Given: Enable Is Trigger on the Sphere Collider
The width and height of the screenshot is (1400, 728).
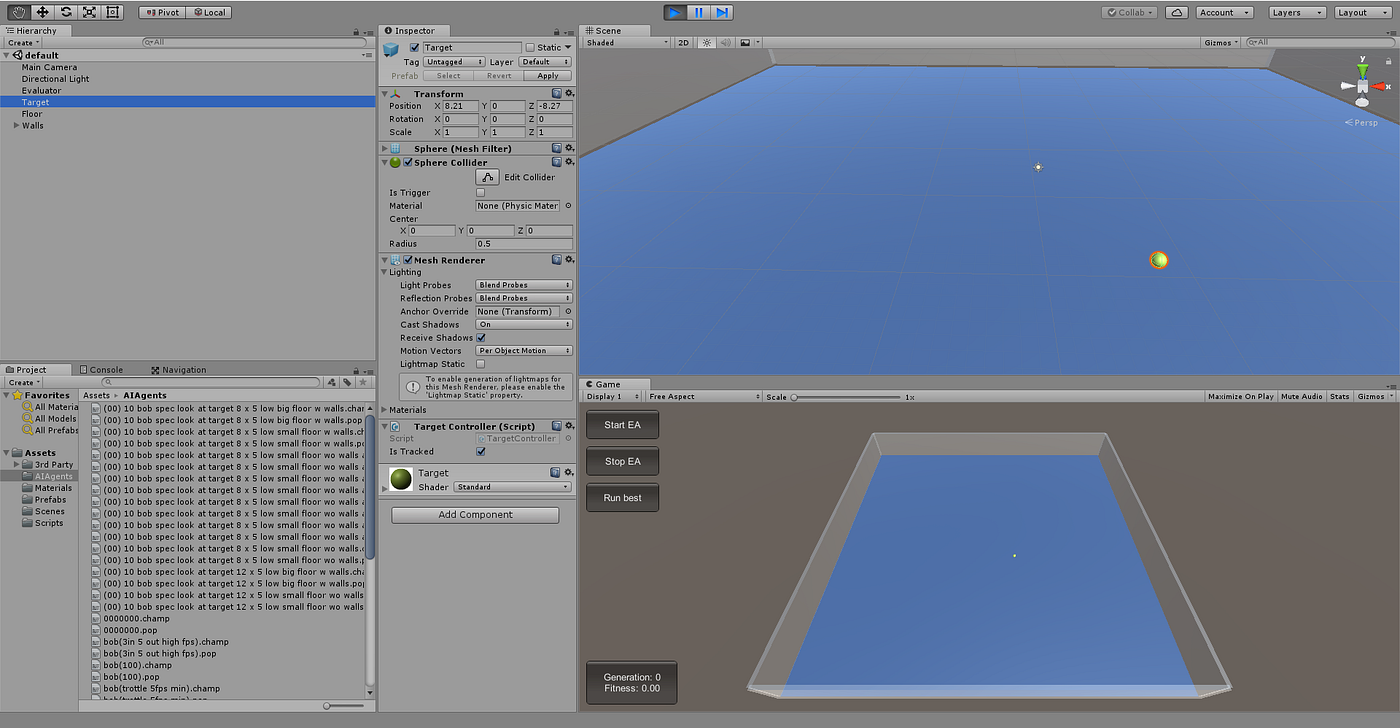Looking at the screenshot, I should [x=479, y=192].
